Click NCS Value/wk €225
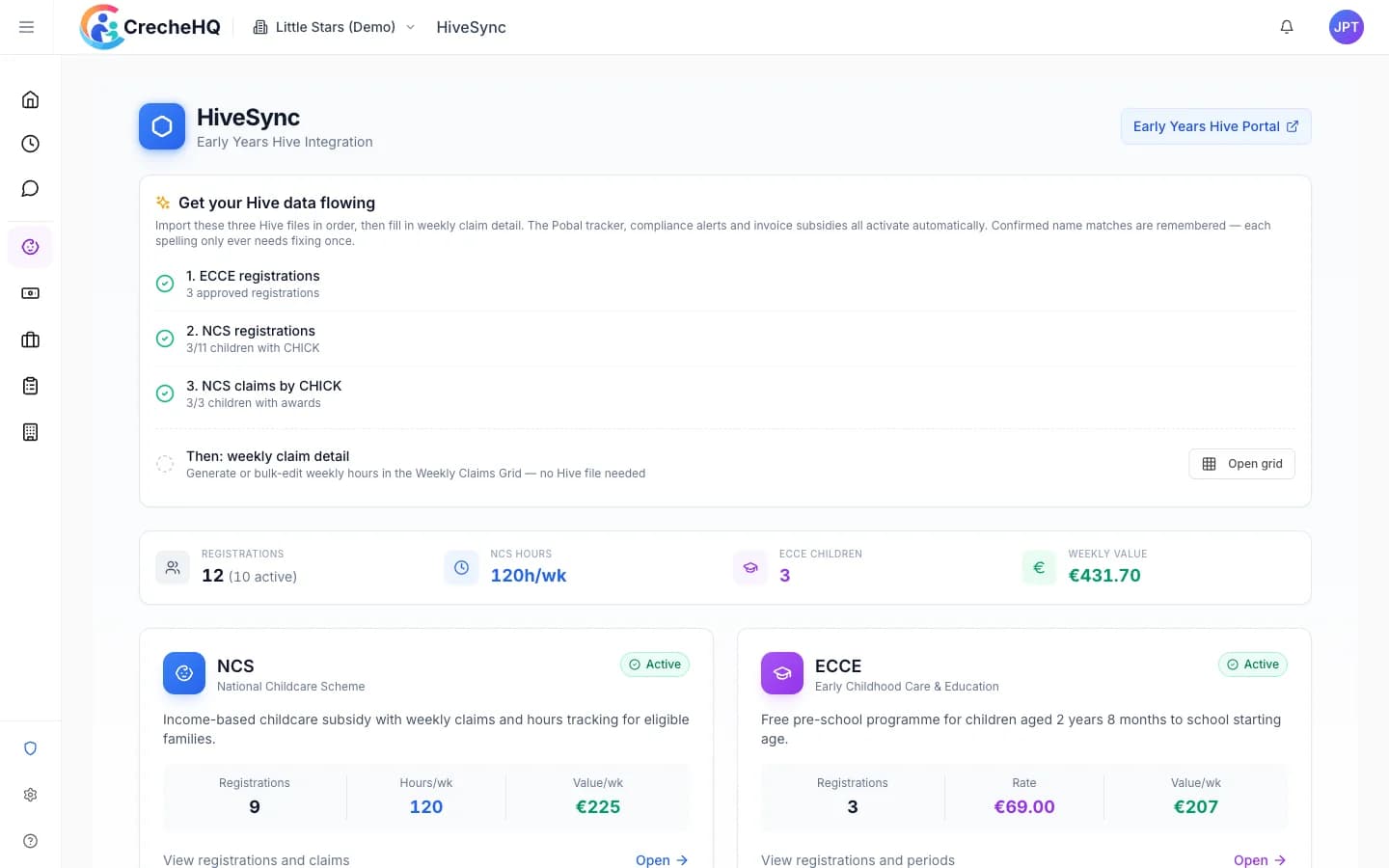 [x=598, y=807]
